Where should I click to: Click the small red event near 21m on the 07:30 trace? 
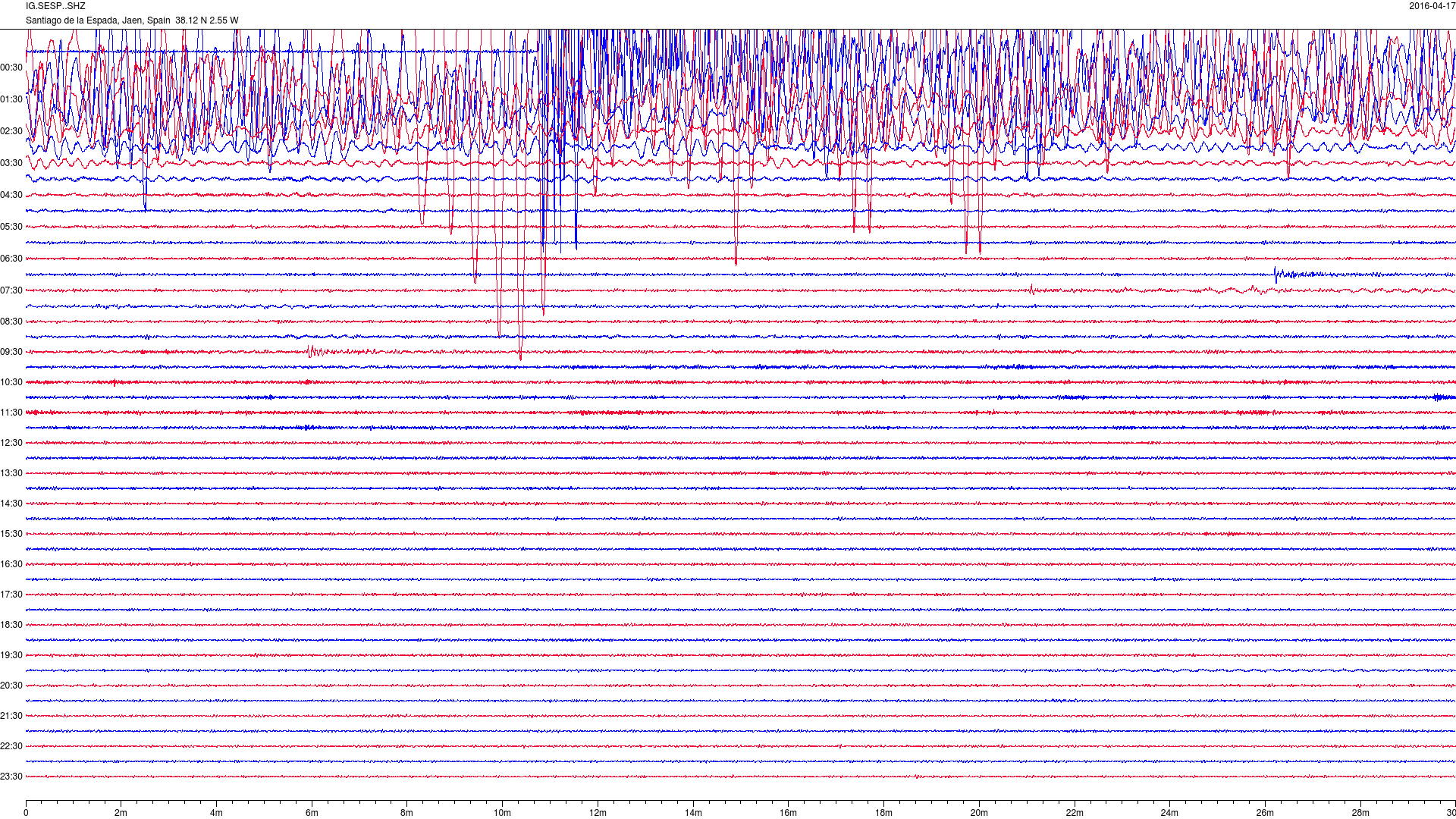(1031, 289)
